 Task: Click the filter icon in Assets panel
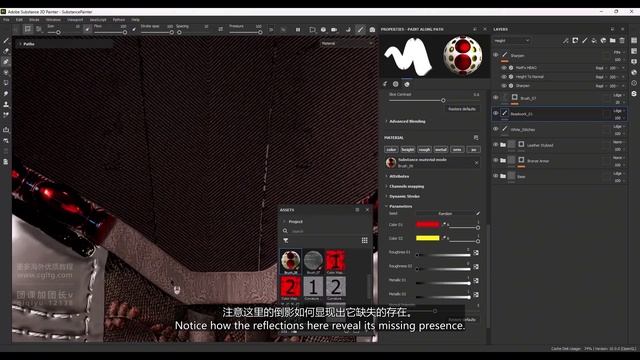click(285, 240)
